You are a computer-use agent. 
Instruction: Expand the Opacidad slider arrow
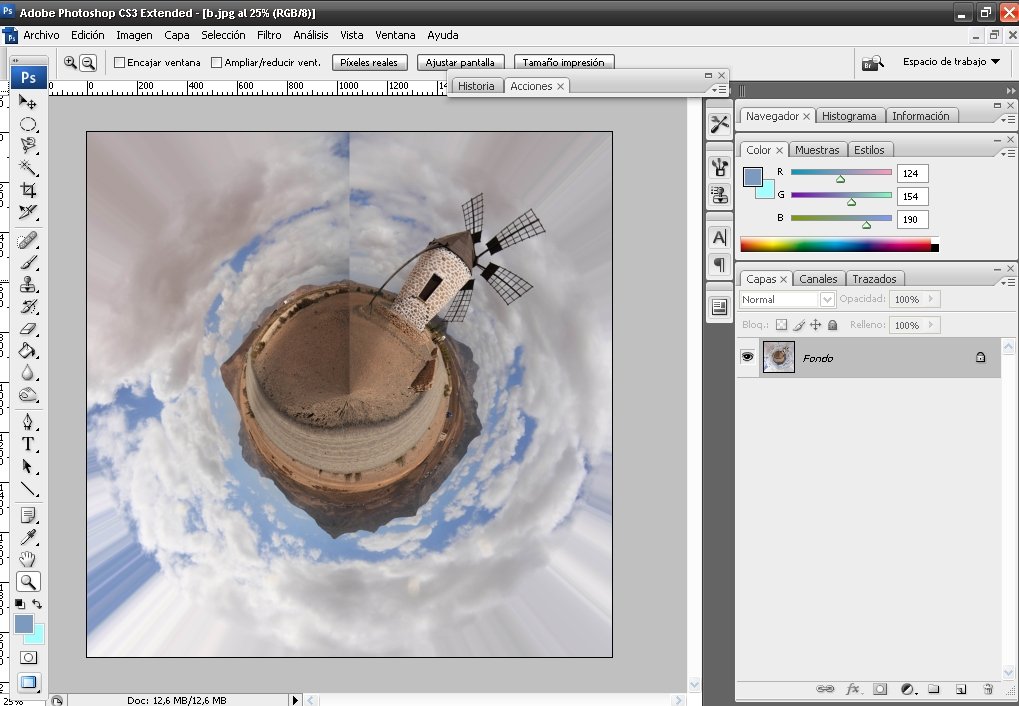tap(931, 299)
